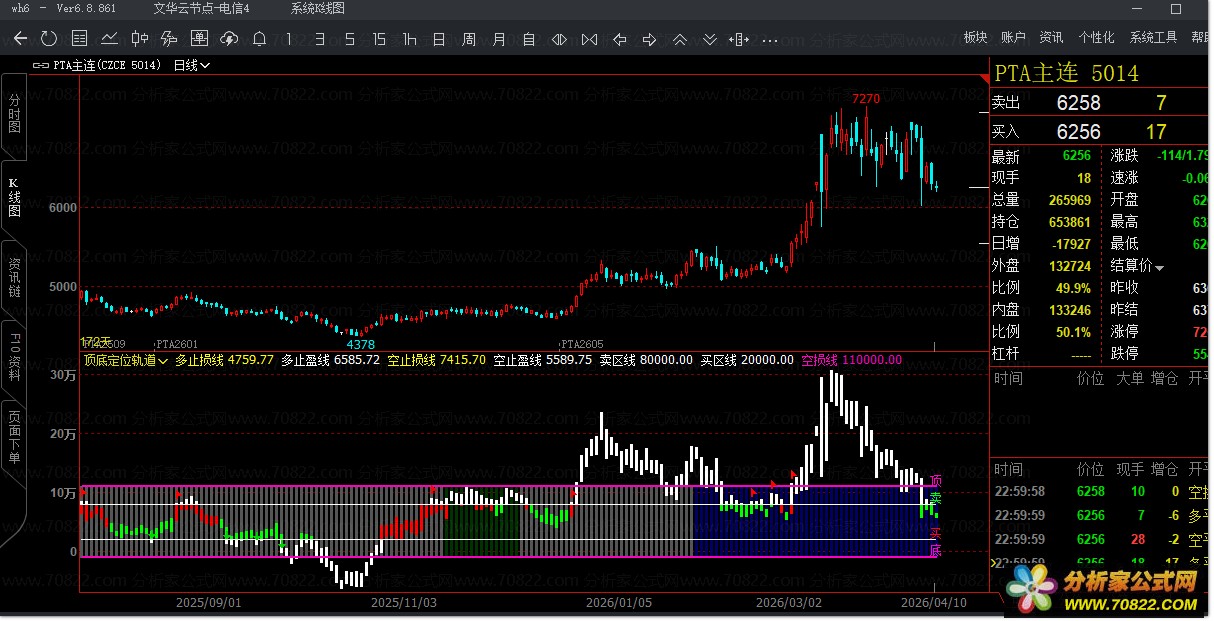The width and height of the screenshot is (1214, 621).
Task: Click the refresh icon in the toolbar
Action: coord(49,40)
